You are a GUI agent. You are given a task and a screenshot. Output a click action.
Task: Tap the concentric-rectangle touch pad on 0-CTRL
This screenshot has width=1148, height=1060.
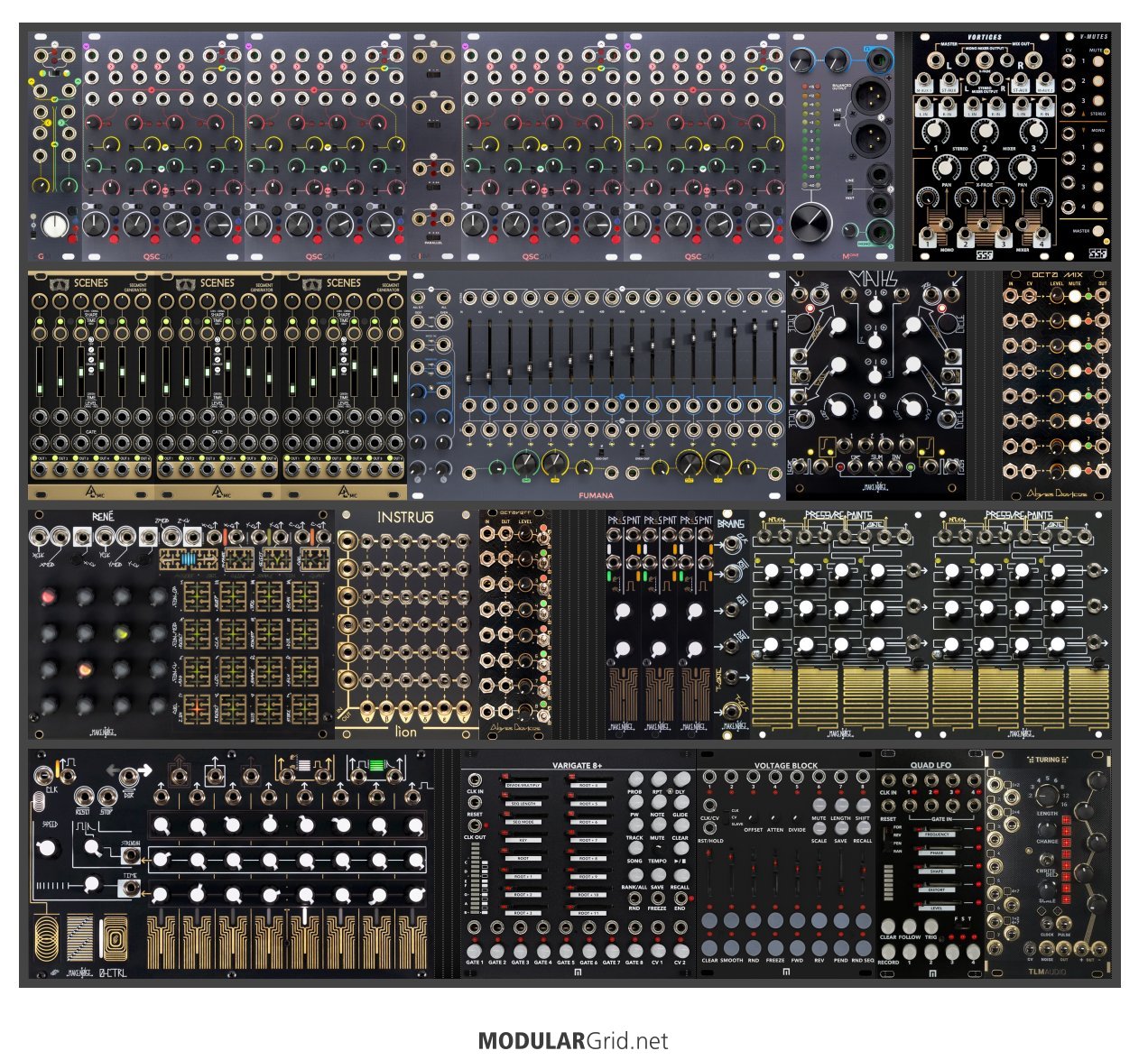(116, 938)
